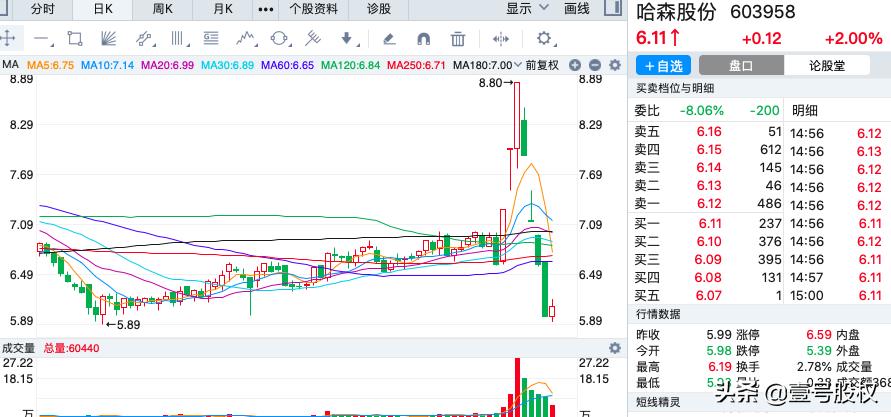Delete drawings with the trash icon
This screenshot has height=417, width=891.
pos(457,39)
